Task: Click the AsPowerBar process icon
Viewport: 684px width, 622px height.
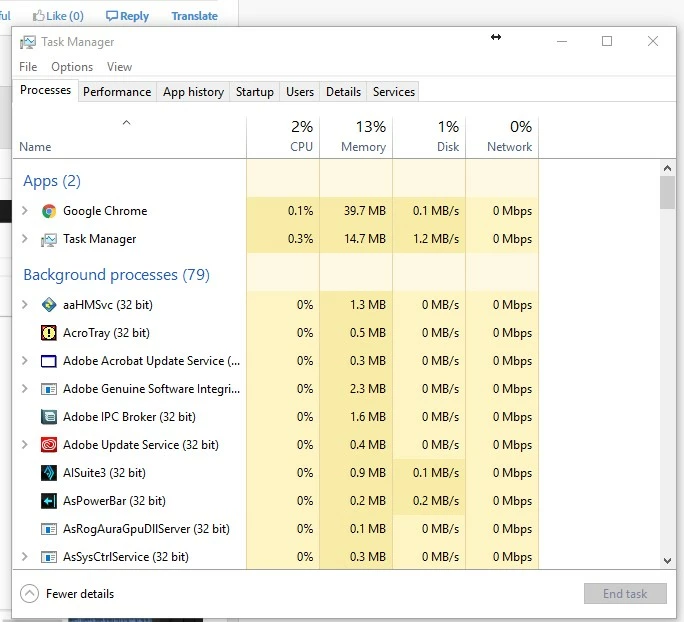Action: click(49, 501)
